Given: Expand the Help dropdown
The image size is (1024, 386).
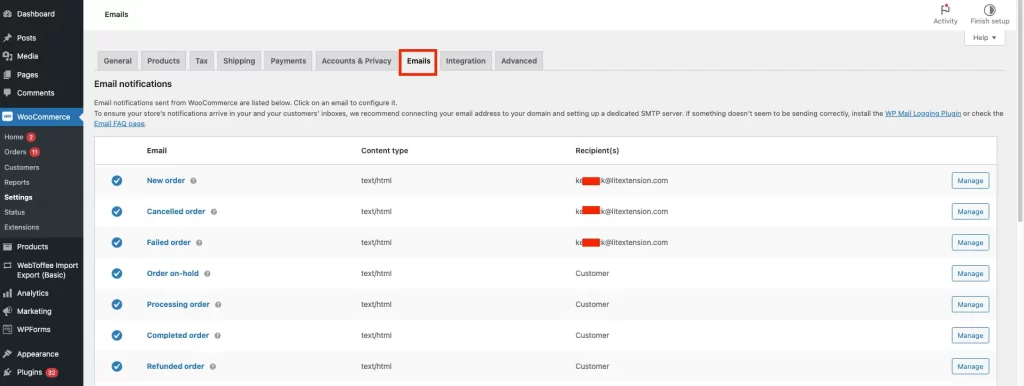Looking at the screenshot, I should coord(984,38).
